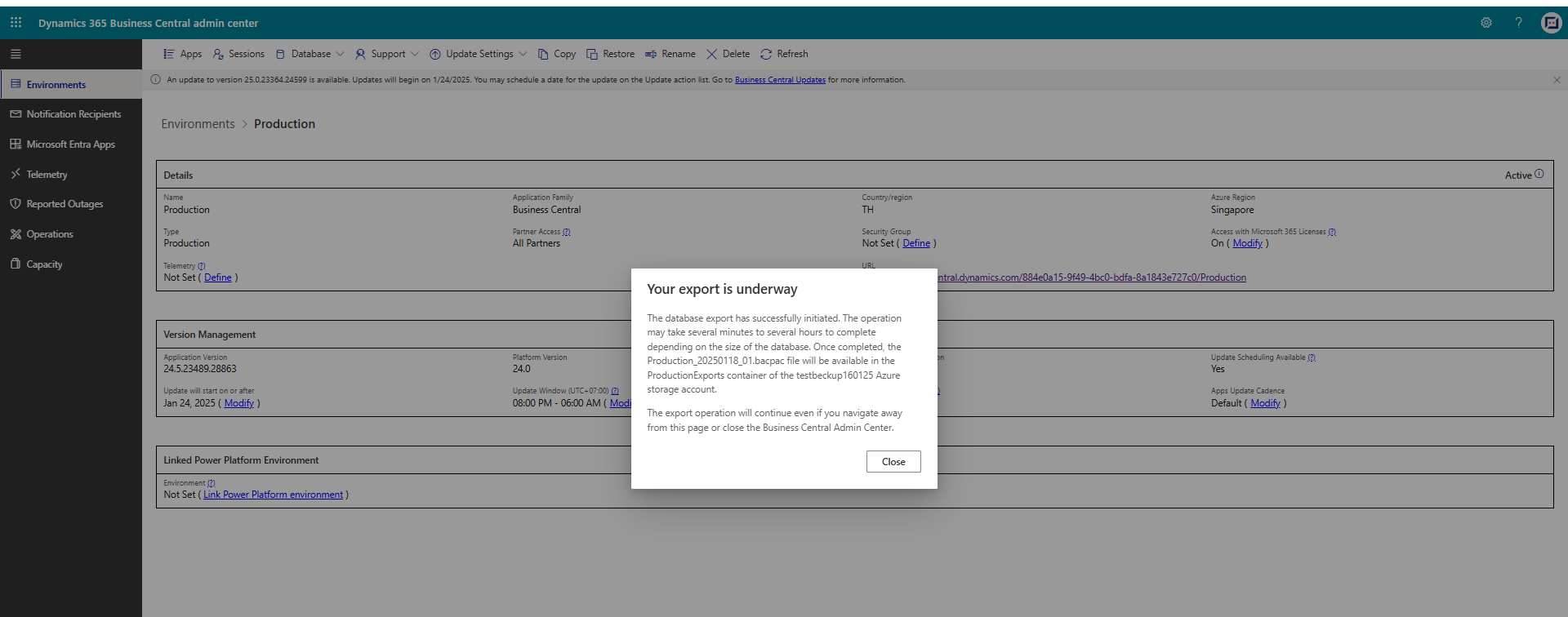Click Define link for Security Group
The image size is (1568, 617).
point(916,243)
